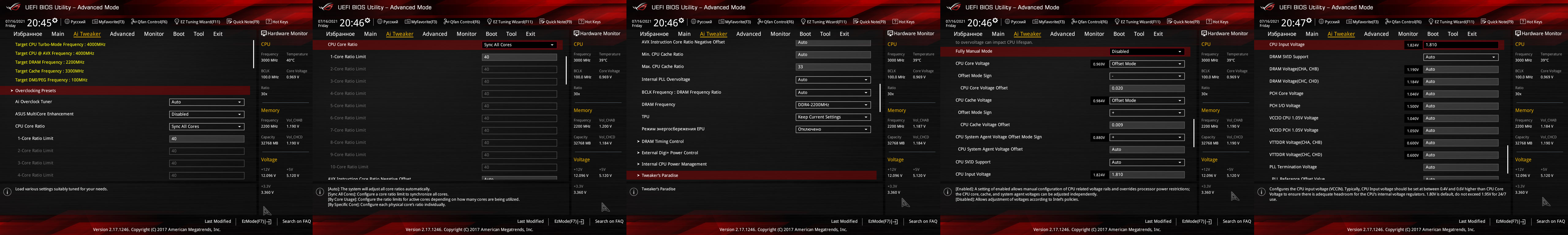
Task: Select the Boot tab in the 20:47 screenshot
Action: [x=1433, y=34]
